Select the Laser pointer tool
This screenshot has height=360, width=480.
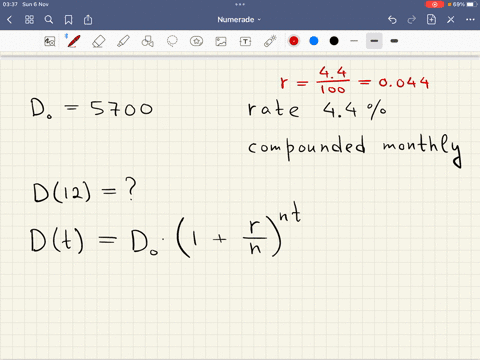270,41
